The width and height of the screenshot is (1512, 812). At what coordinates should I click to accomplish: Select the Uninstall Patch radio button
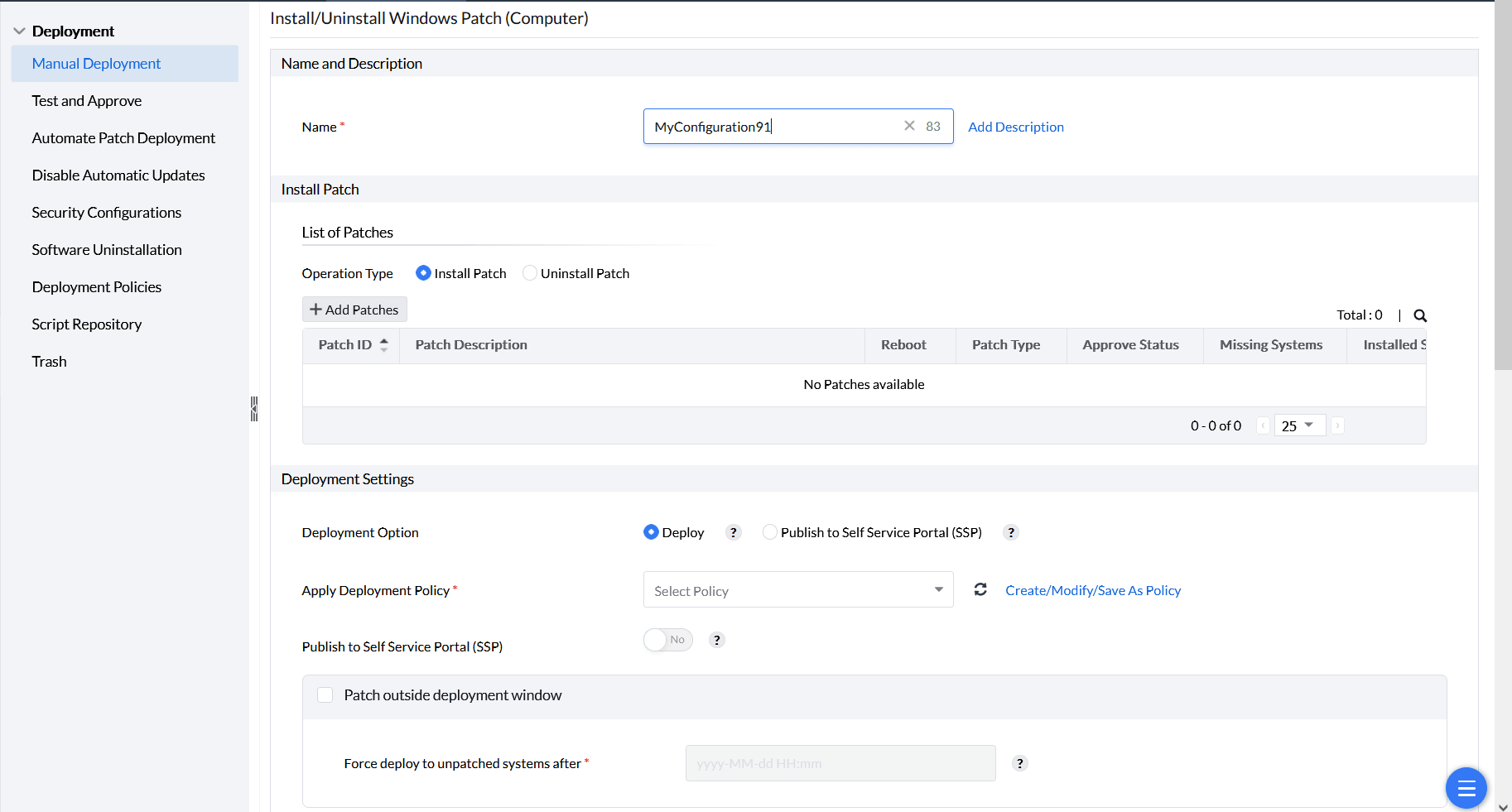(530, 273)
